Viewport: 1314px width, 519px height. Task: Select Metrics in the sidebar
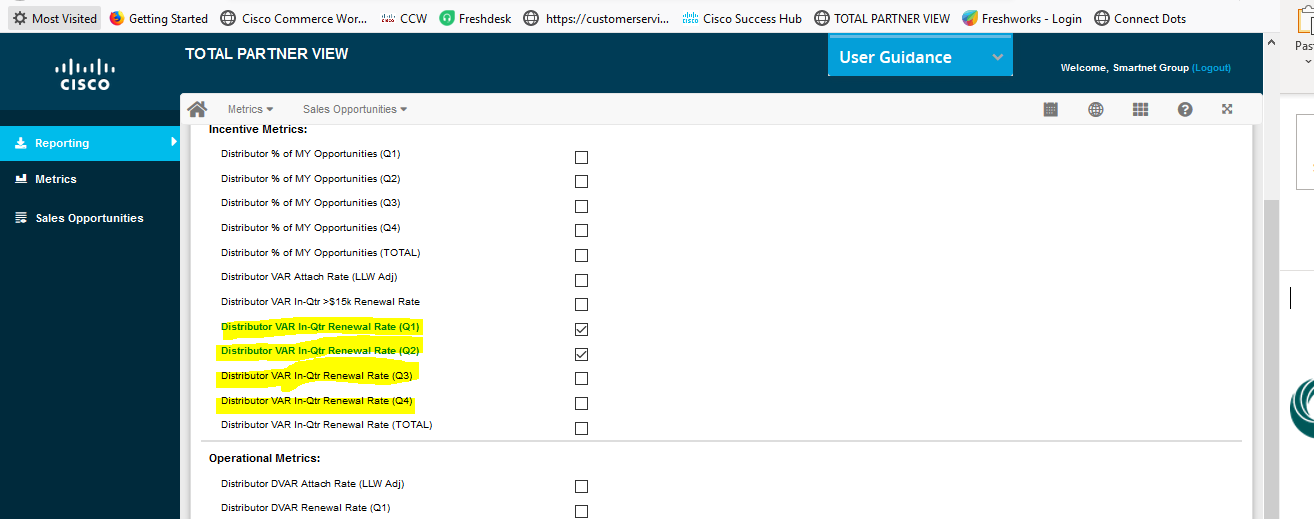pyautogui.click(x=90, y=179)
